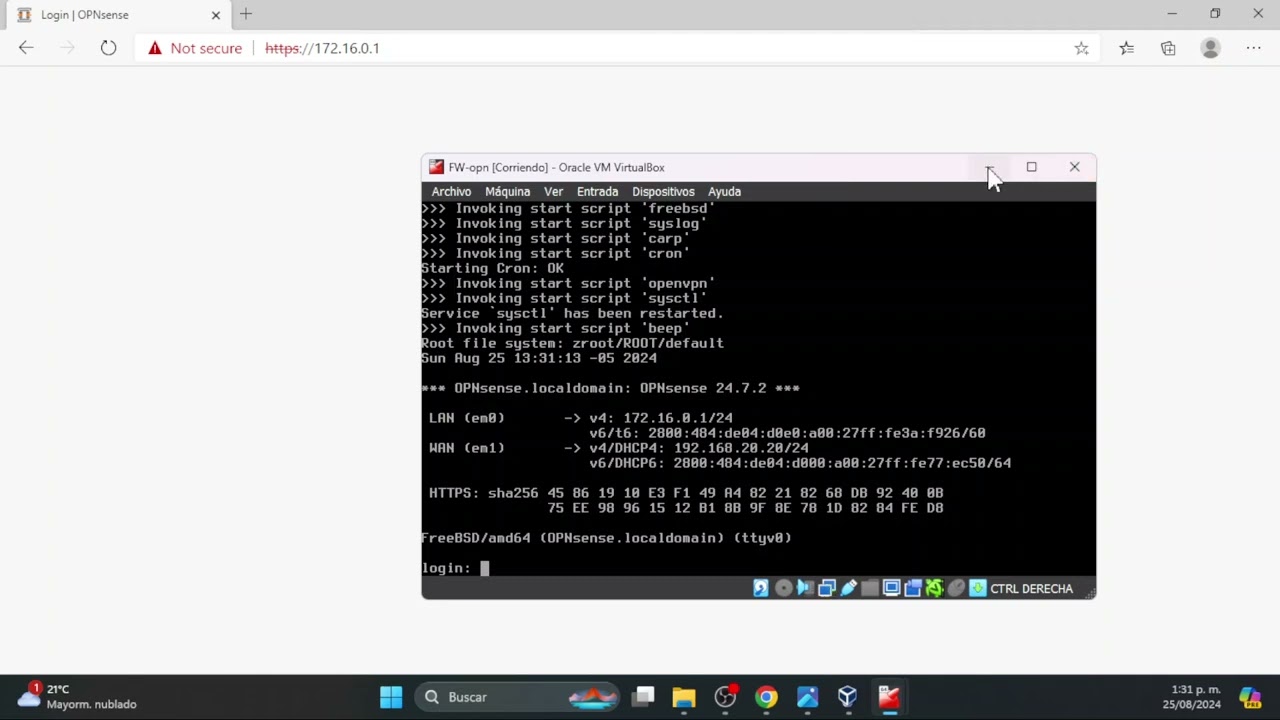Open the weather widget showing 21°C

pos(76,697)
